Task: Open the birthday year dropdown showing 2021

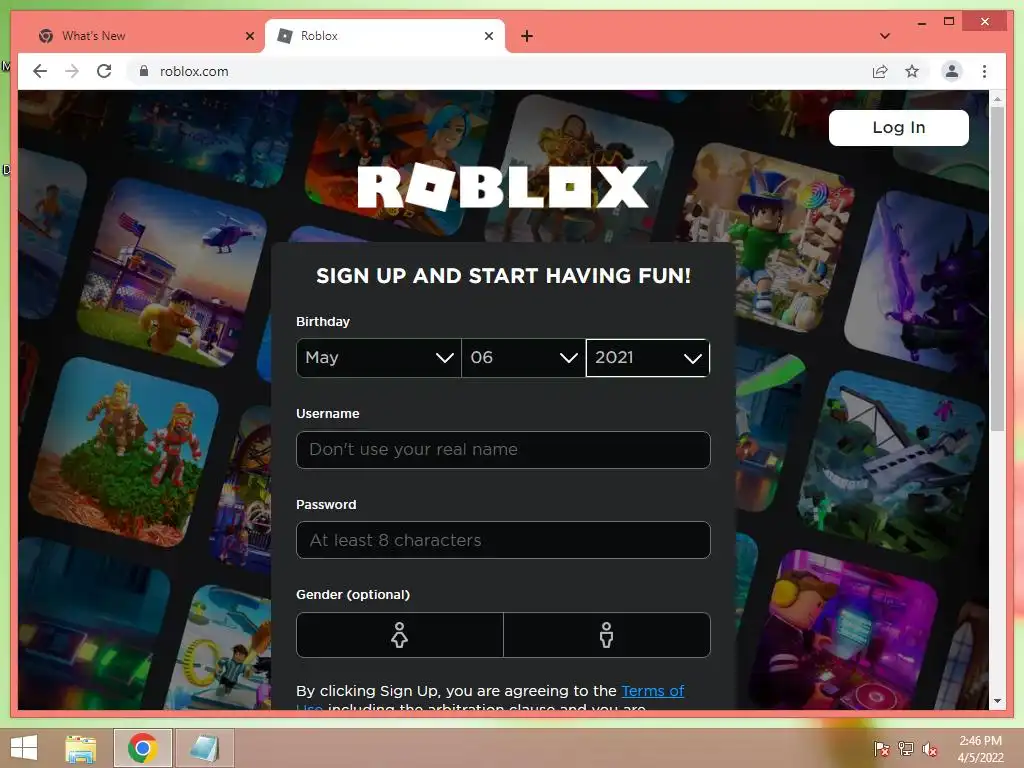Action: point(648,358)
